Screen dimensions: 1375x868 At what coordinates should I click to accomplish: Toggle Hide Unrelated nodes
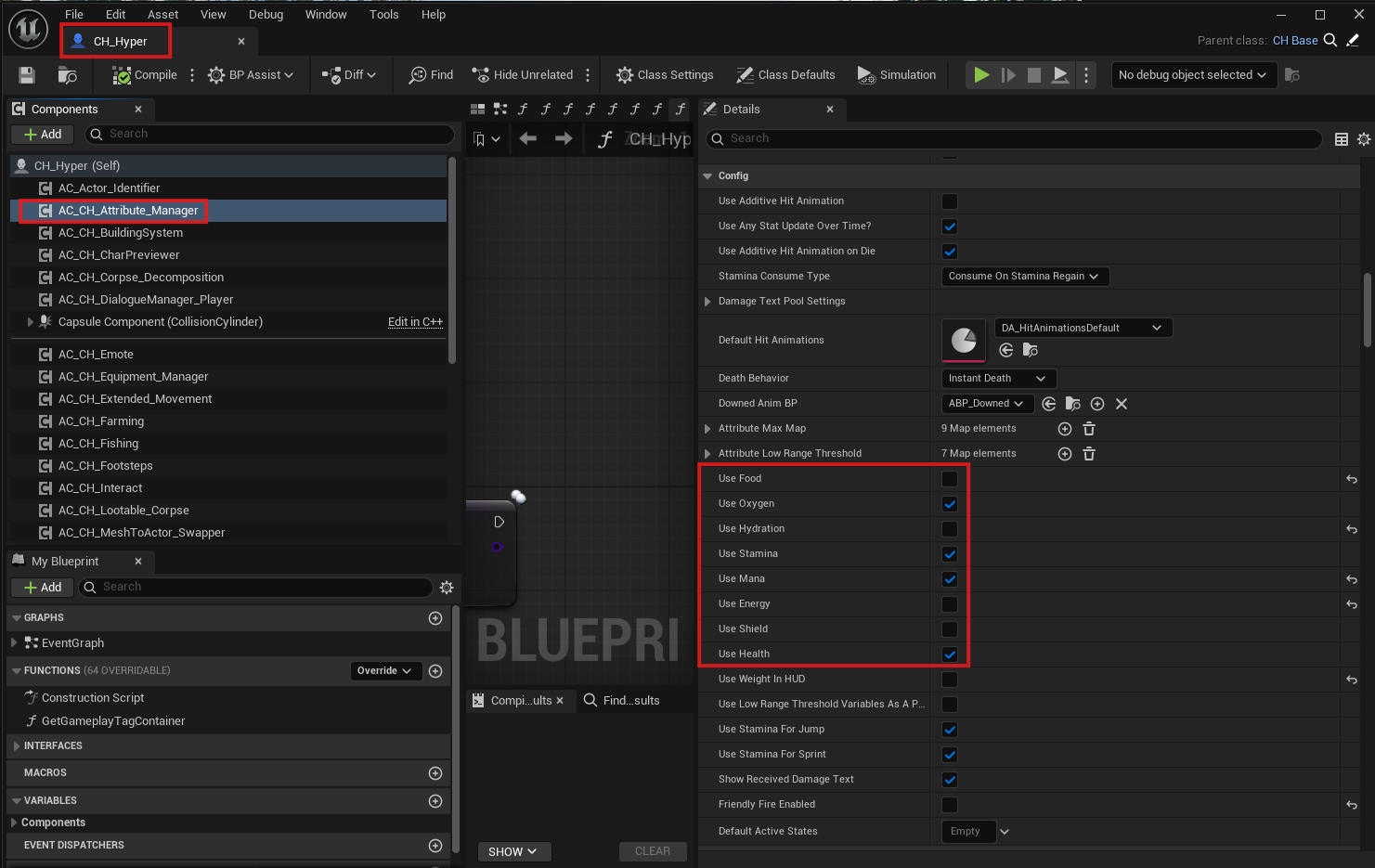tap(523, 75)
